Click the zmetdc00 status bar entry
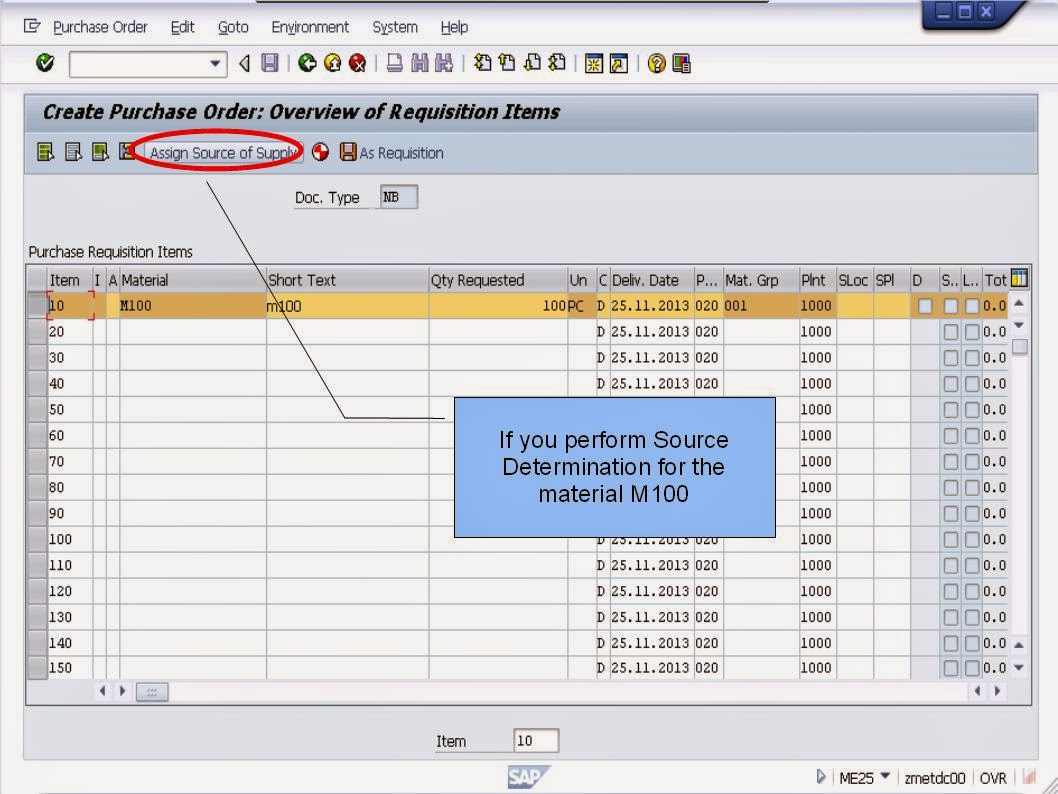 [x=935, y=778]
